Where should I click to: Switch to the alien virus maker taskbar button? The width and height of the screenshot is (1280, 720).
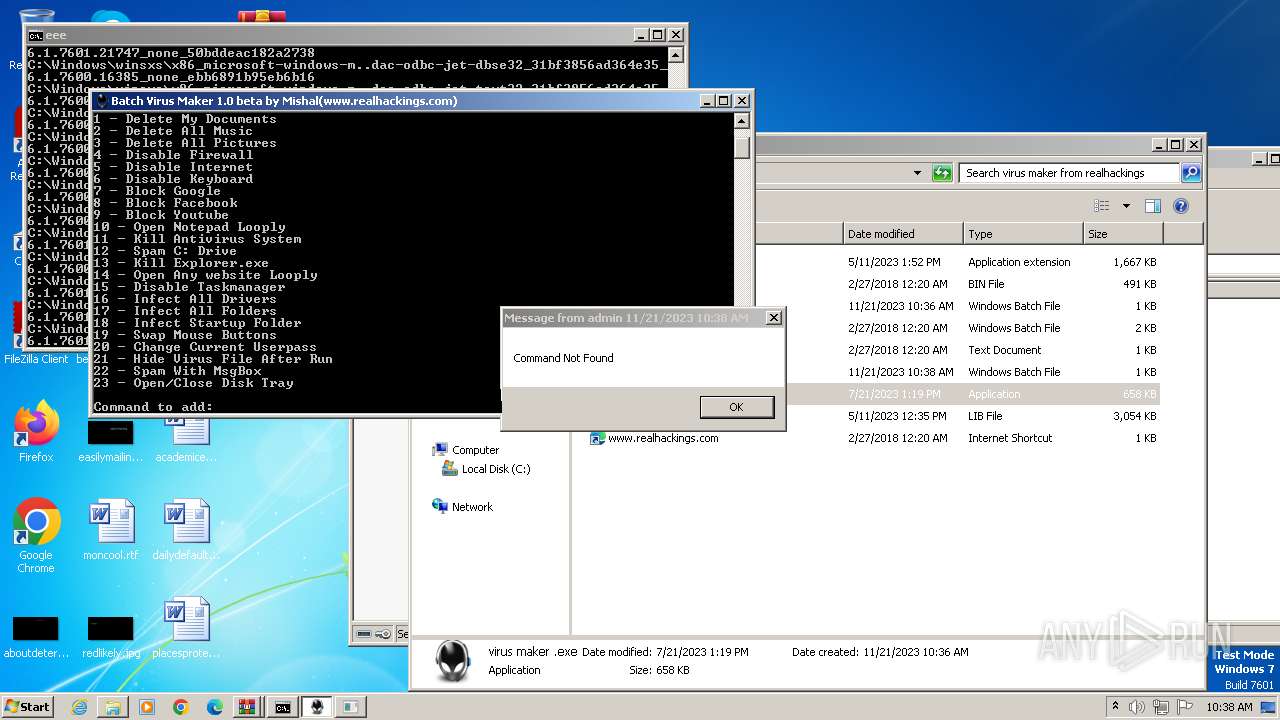click(x=317, y=707)
